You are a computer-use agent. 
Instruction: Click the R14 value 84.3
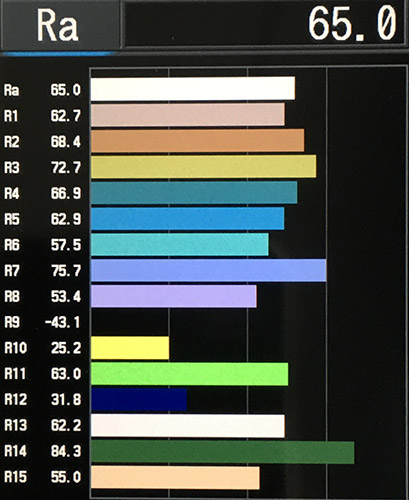pyautogui.click(x=66, y=451)
